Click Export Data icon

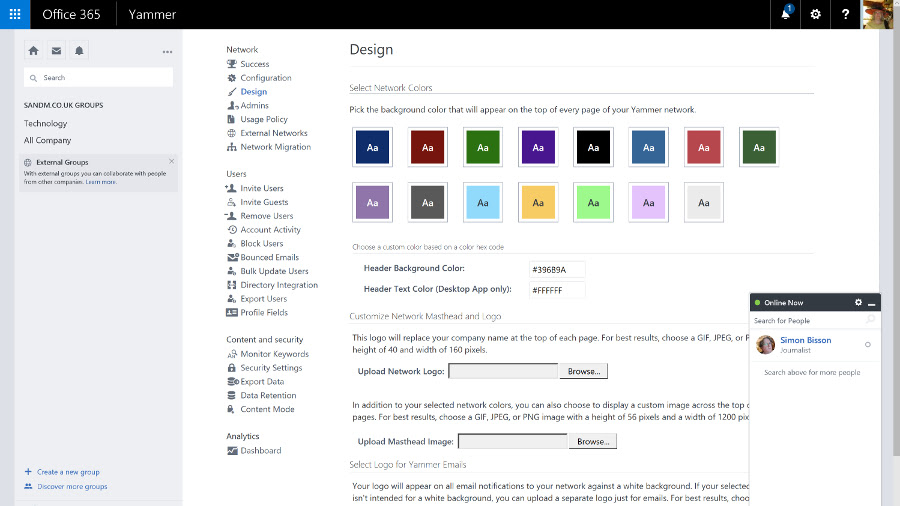coord(232,382)
